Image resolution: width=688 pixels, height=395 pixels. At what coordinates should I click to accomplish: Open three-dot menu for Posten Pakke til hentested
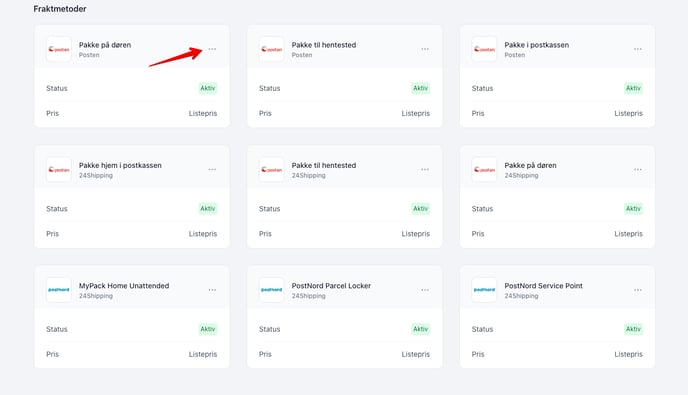point(425,49)
